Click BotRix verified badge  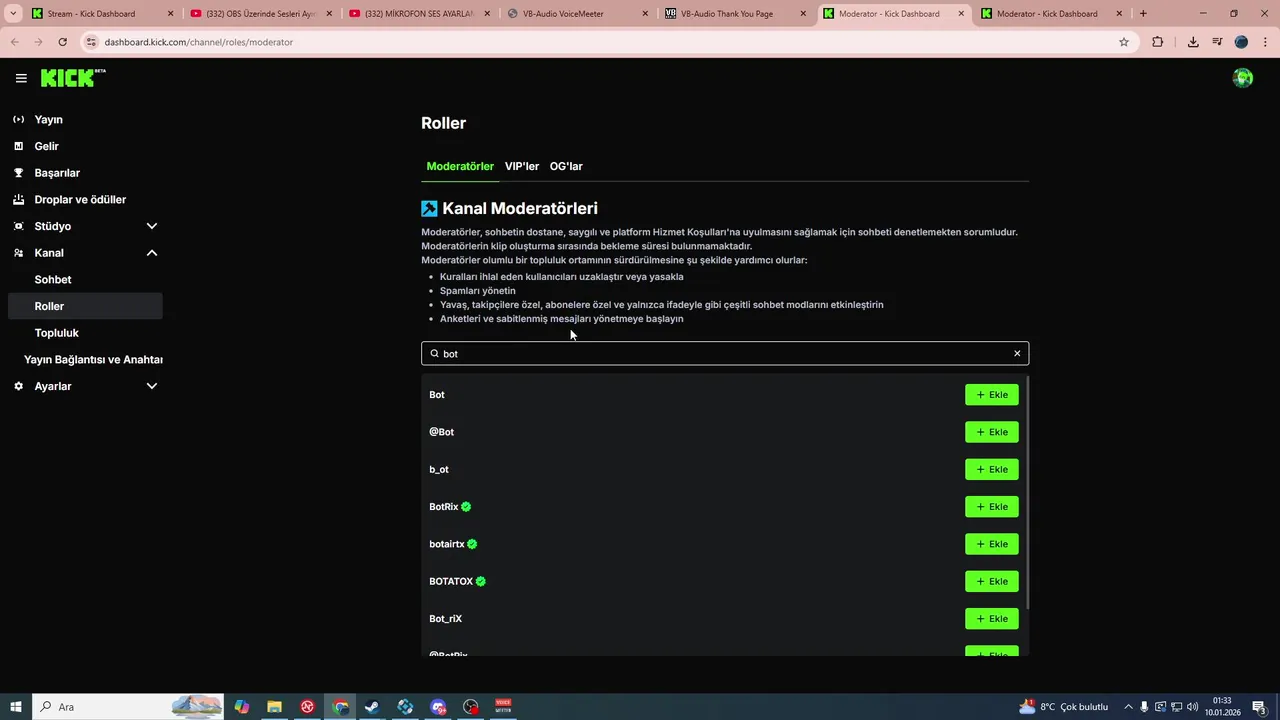tap(466, 507)
